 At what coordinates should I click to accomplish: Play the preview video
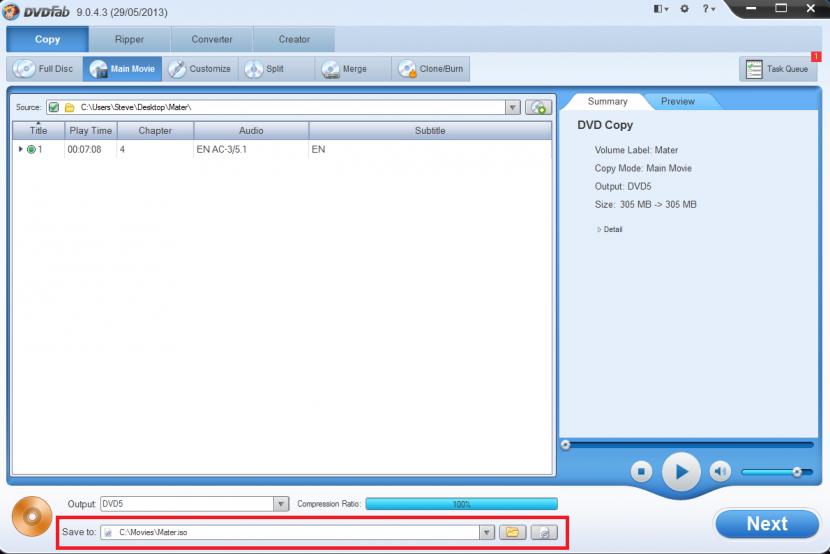[681, 471]
